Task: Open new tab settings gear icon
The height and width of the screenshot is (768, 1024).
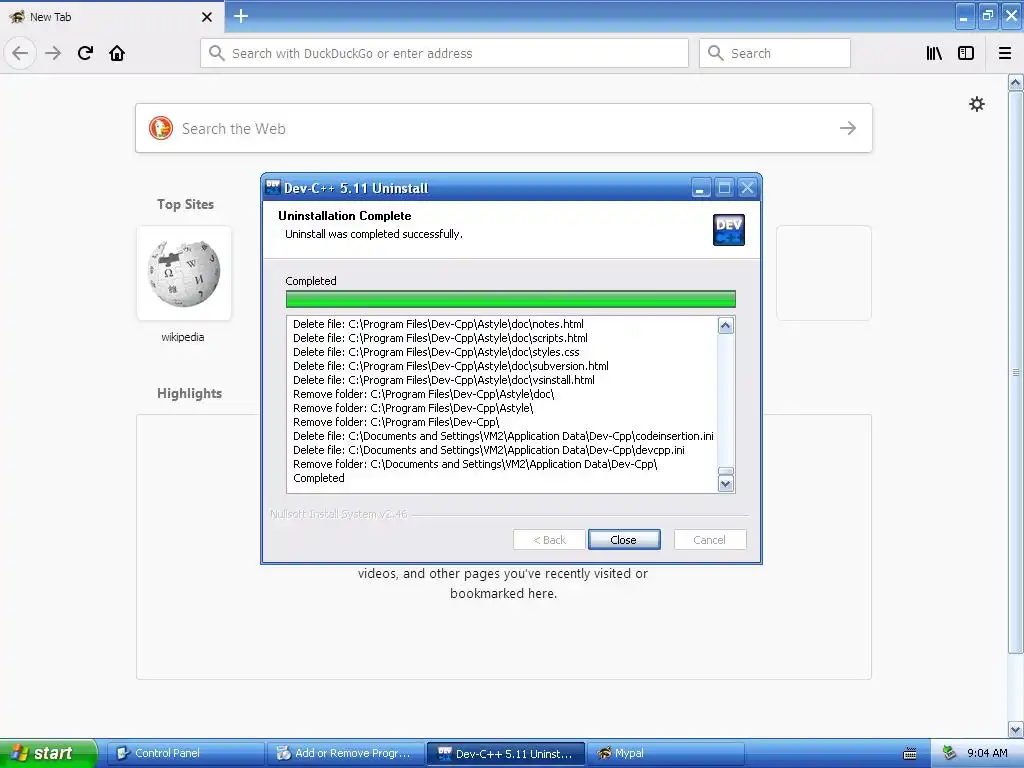Action: (976, 104)
